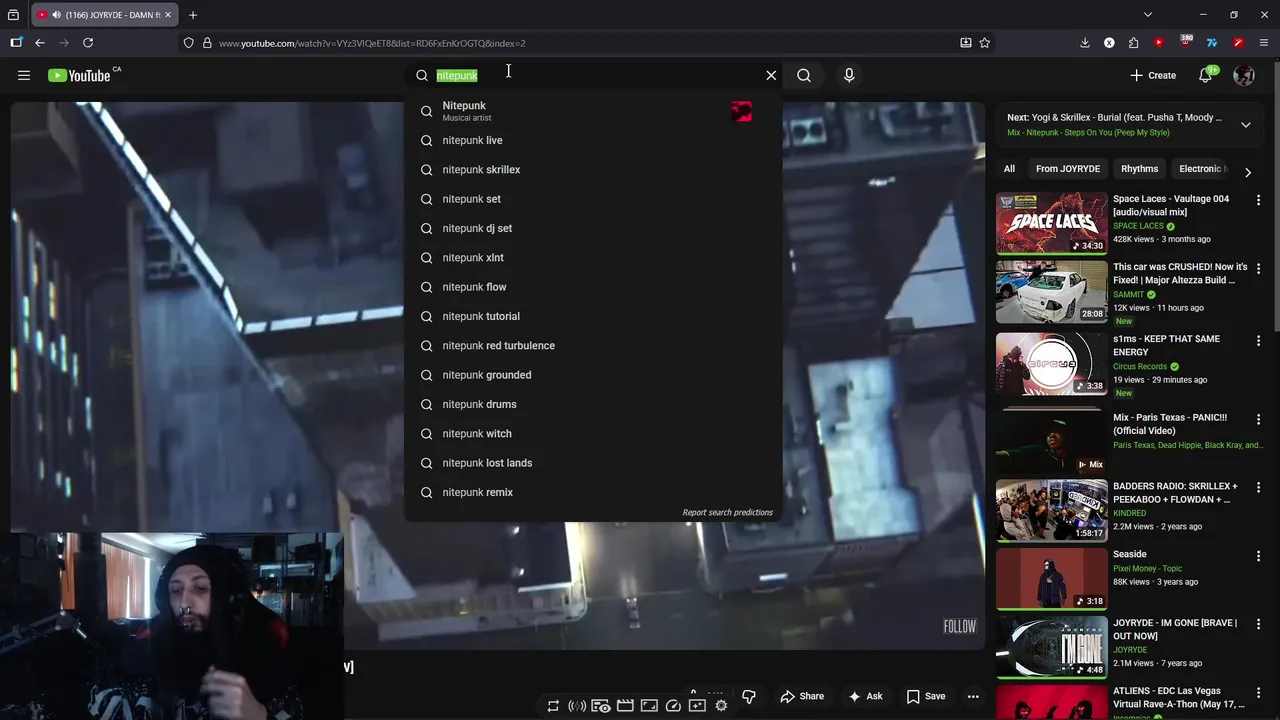
Task: Bookmark this page with the star
Action: pos(985,43)
